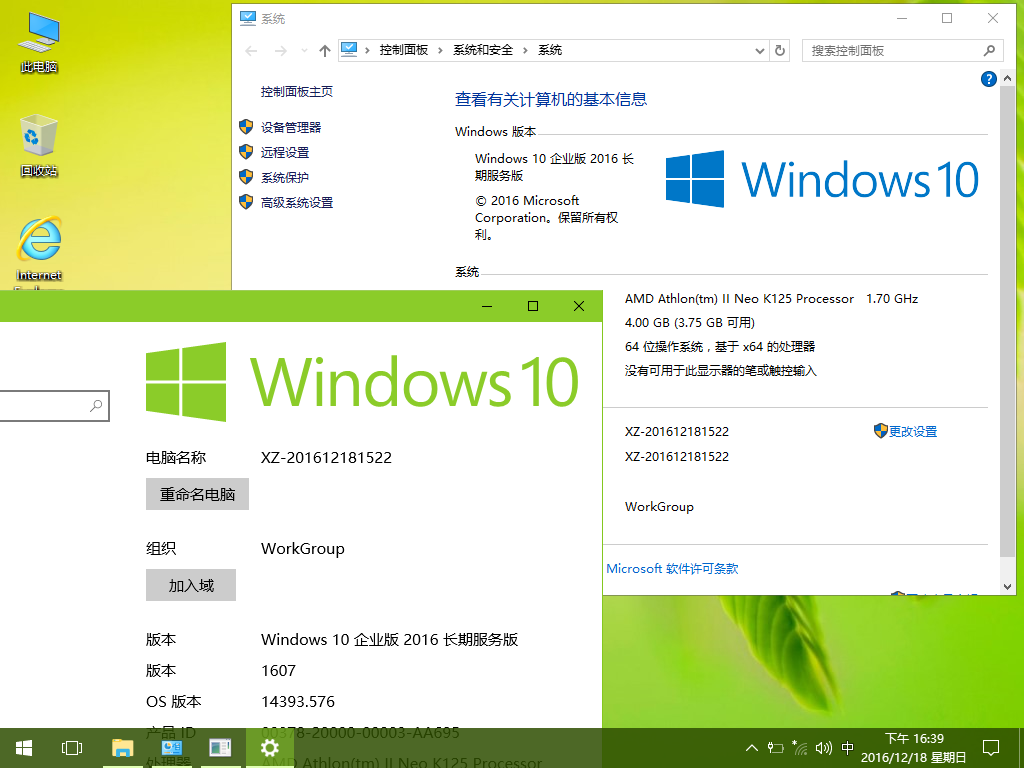Viewport: 1024px width, 768px height.
Task: Select the 回收站 recycle bin icon
Action: [x=39, y=146]
